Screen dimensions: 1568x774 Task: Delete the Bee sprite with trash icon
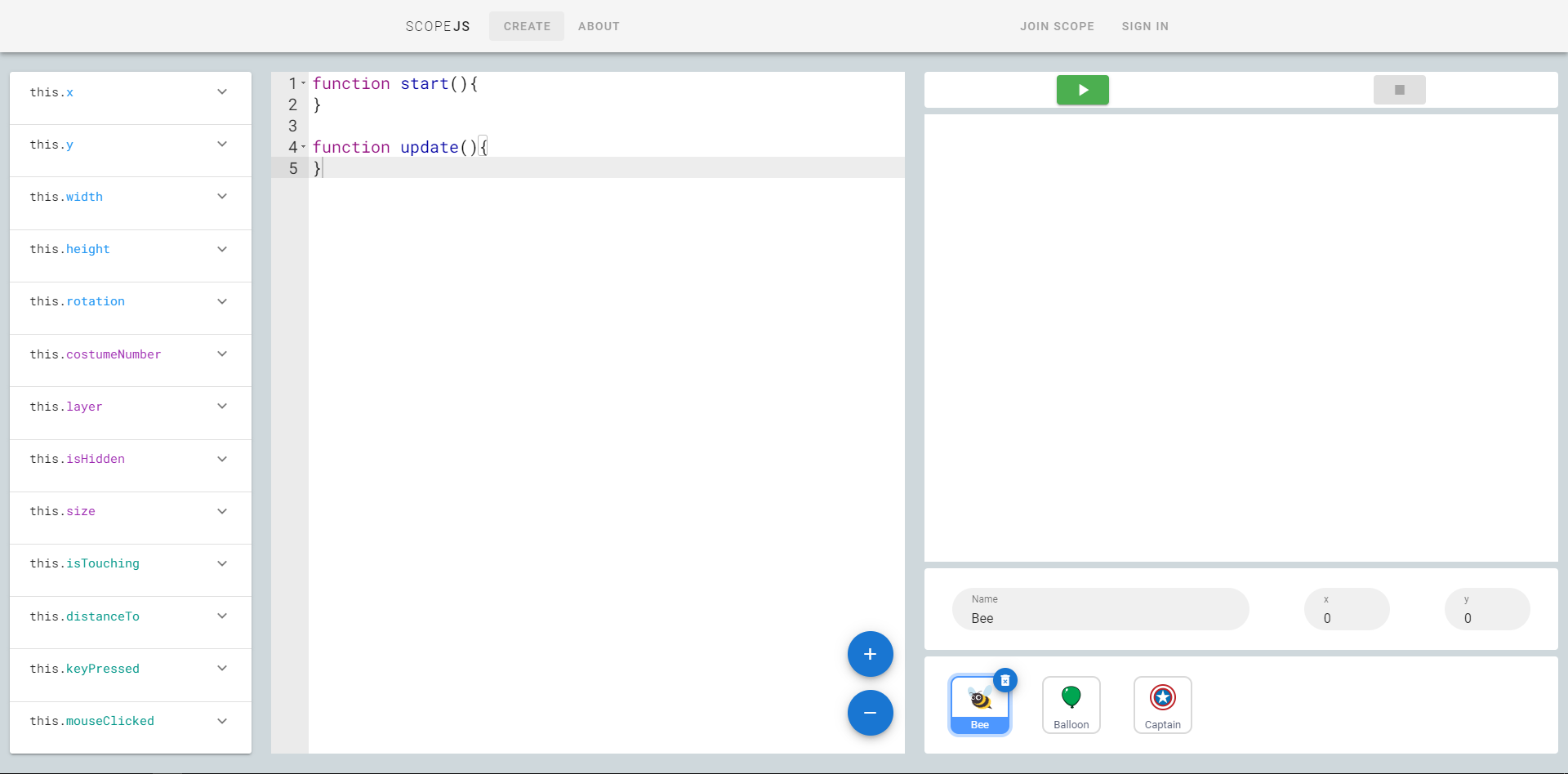pyautogui.click(x=1005, y=680)
